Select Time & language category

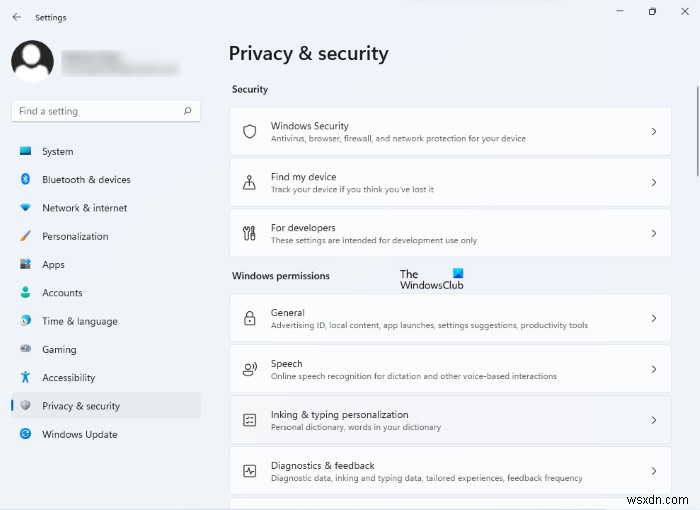click(79, 321)
